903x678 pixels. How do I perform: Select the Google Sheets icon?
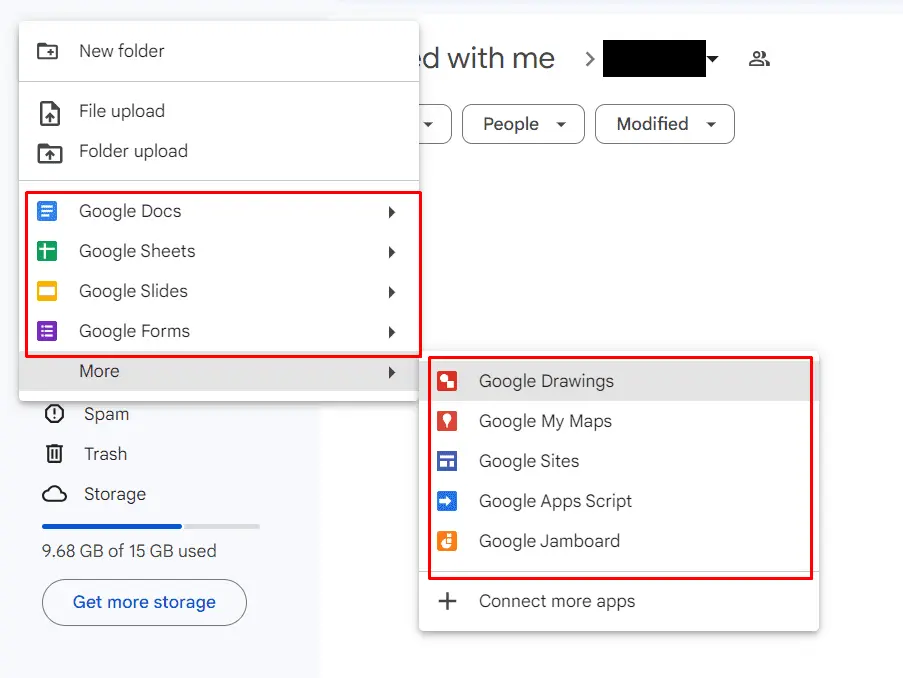click(47, 251)
